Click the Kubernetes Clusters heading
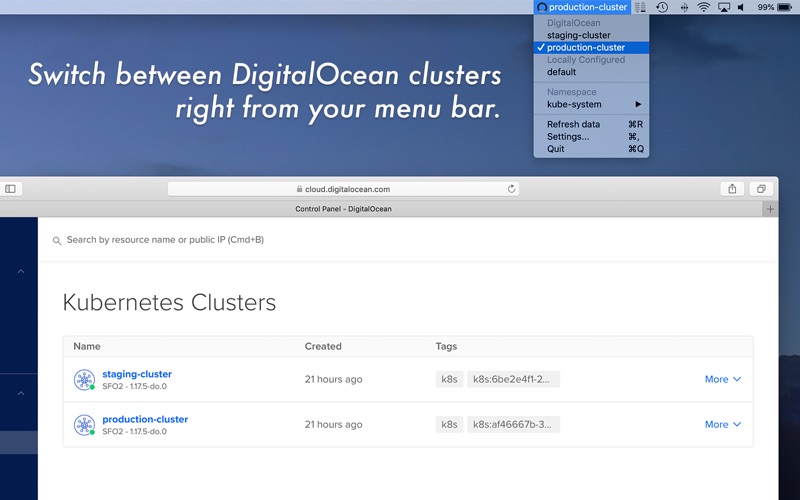 (169, 303)
